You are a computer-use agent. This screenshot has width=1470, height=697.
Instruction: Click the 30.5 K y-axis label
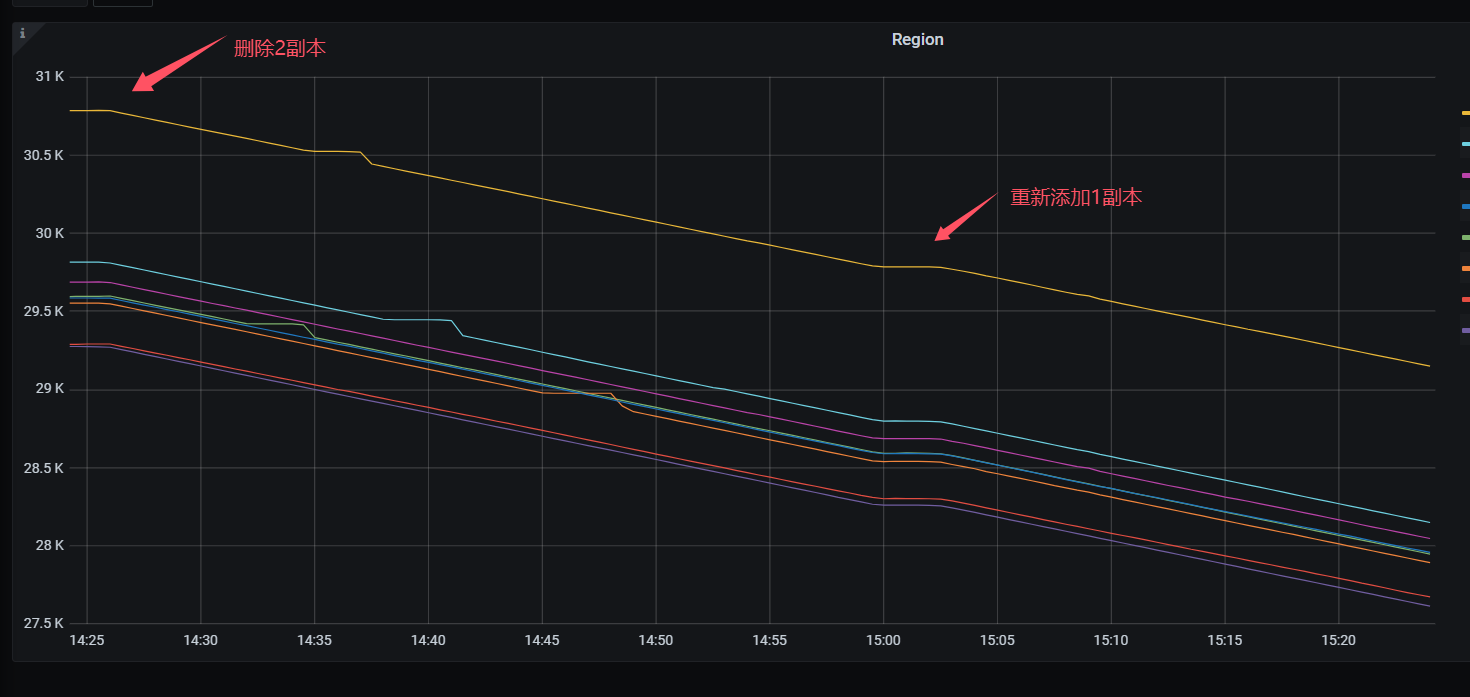pos(45,155)
